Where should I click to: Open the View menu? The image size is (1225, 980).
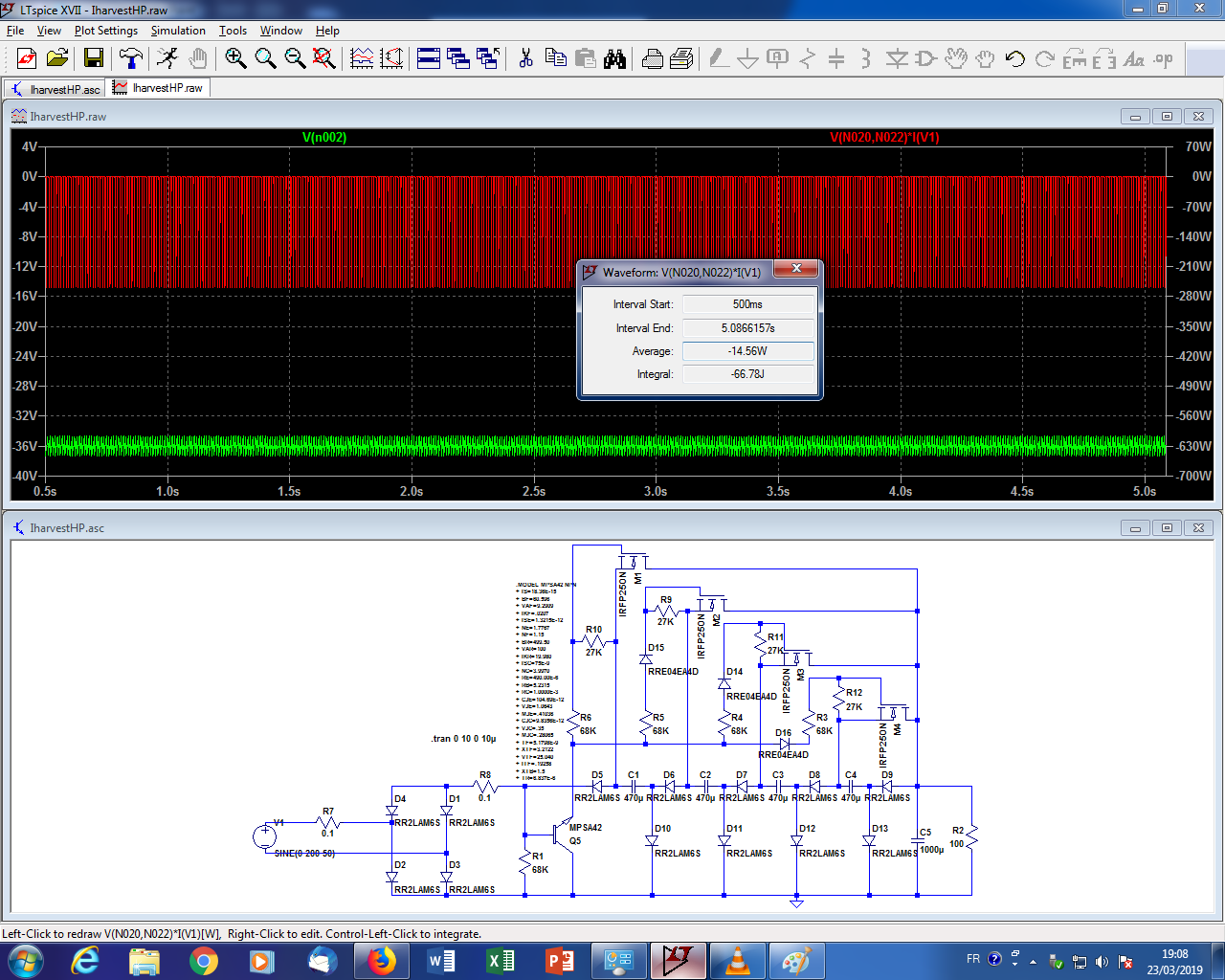(x=49, y=31)
